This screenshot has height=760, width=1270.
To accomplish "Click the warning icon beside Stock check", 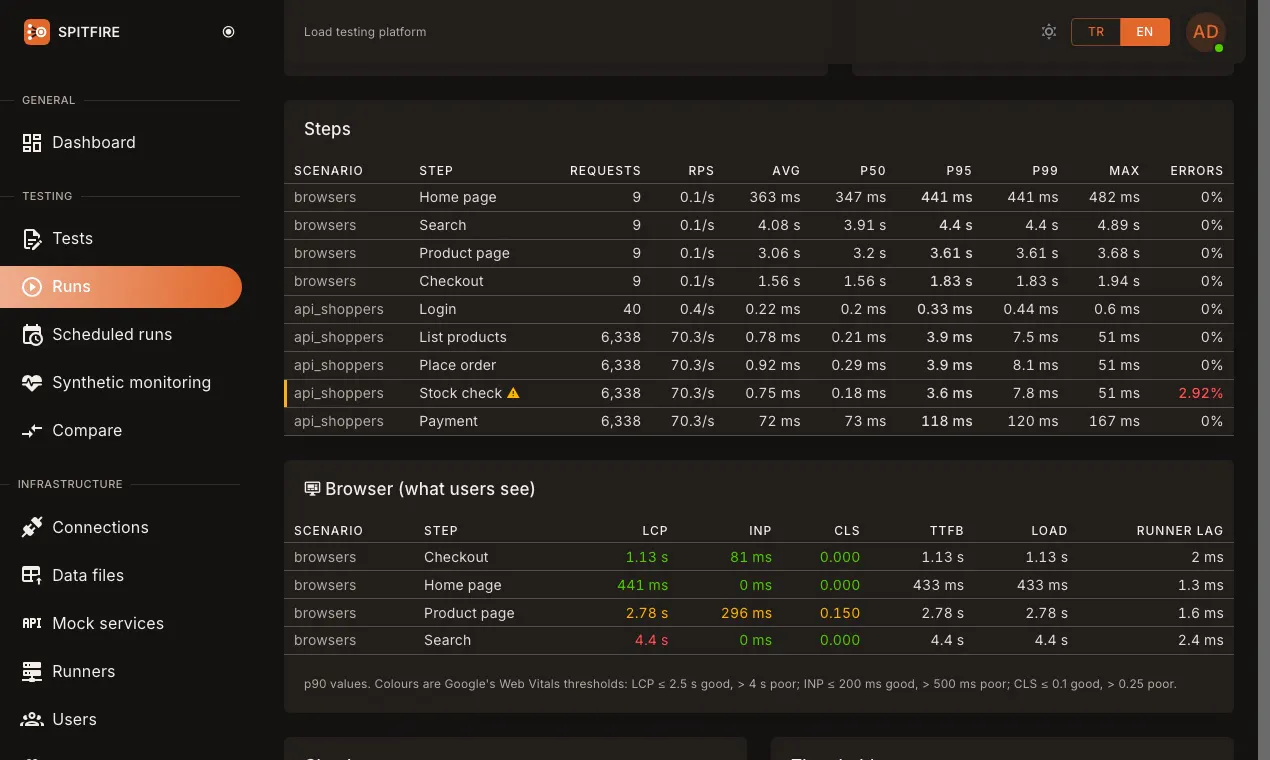I will coord(513,393).
